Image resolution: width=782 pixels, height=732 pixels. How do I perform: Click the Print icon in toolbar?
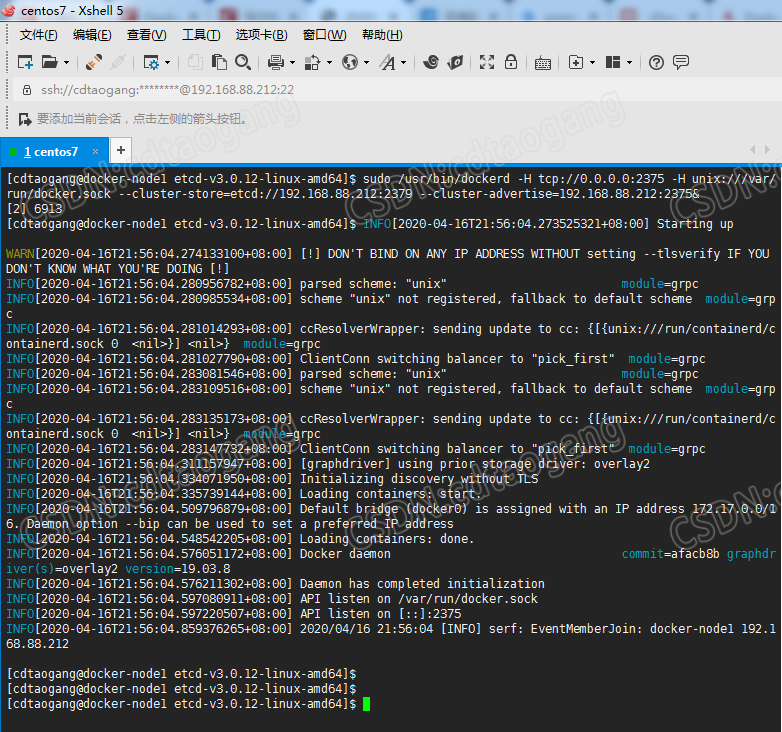coord(276,62)
